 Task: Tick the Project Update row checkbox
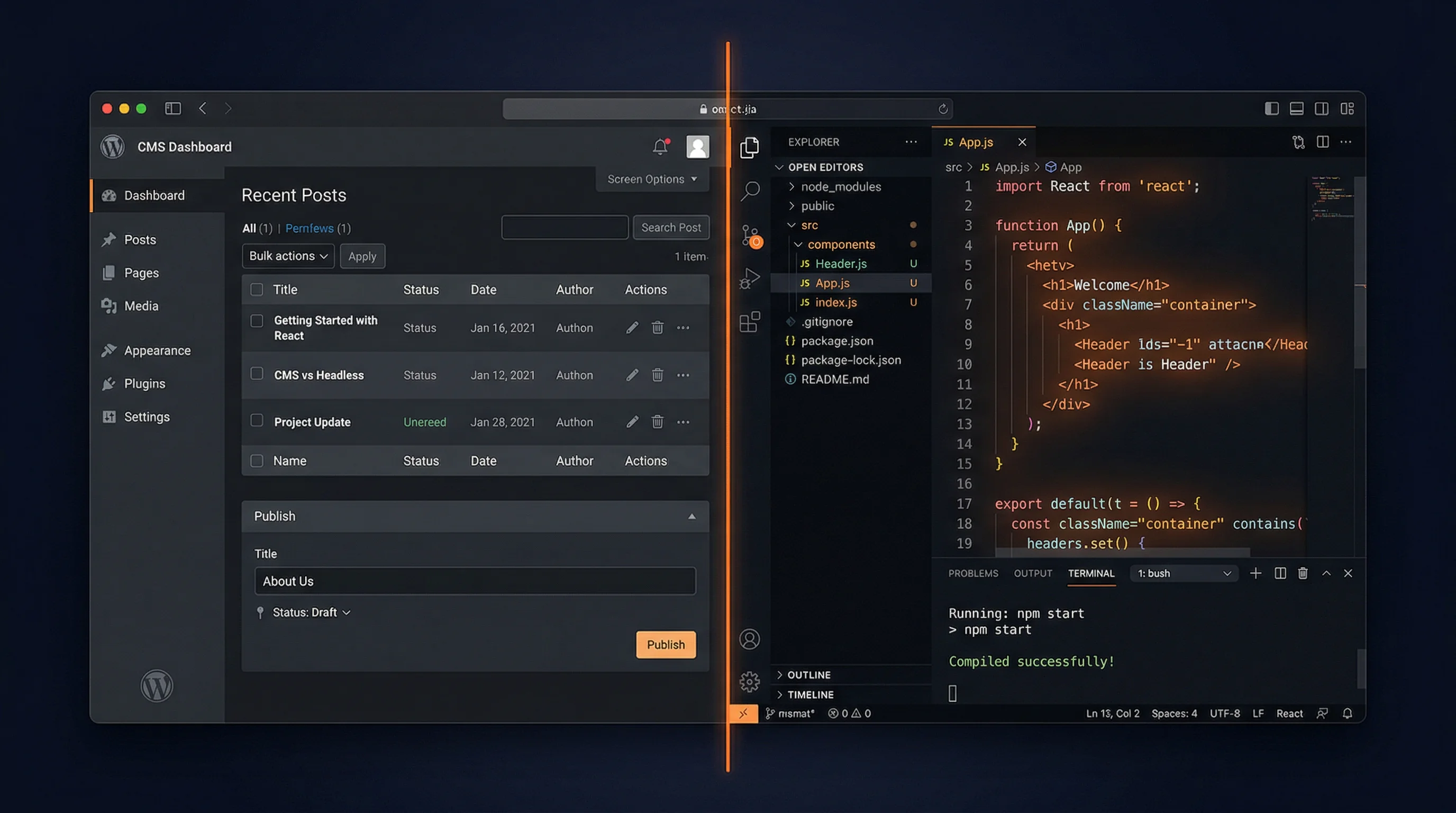[x=257, y=421]
